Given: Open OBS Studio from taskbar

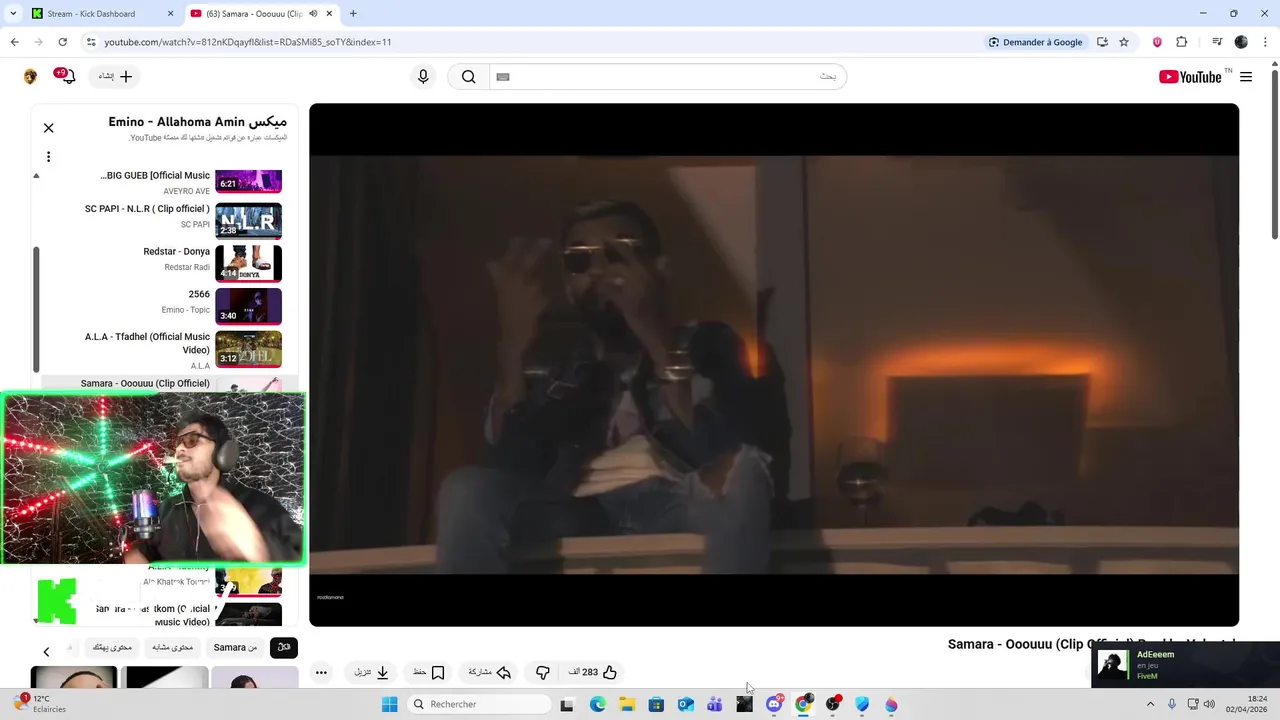Looking at the screenshot, I should (833, 704).
